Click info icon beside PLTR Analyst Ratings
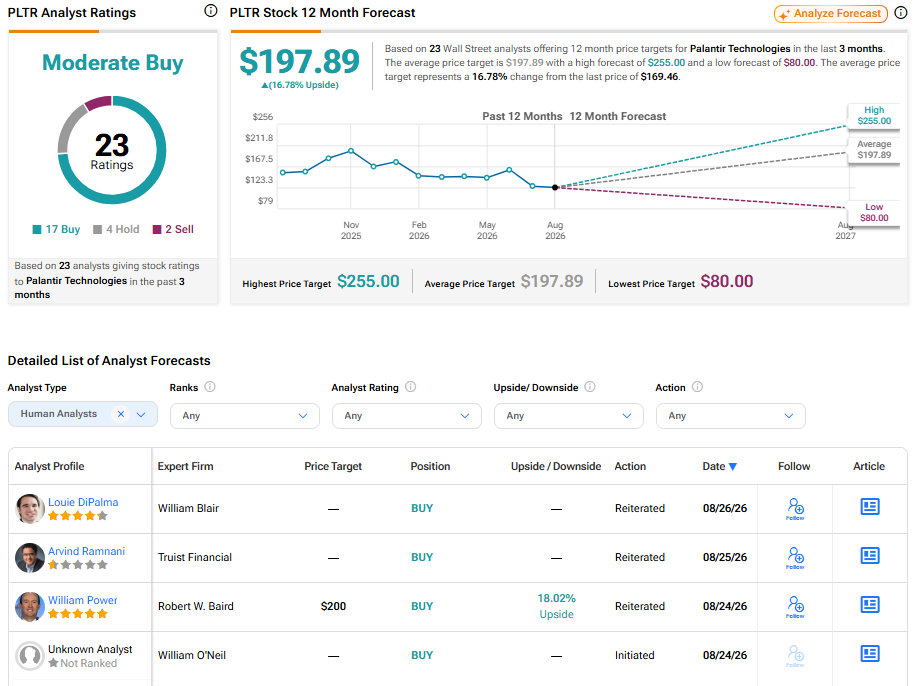919x686 pixels. (x=210, y=11)
